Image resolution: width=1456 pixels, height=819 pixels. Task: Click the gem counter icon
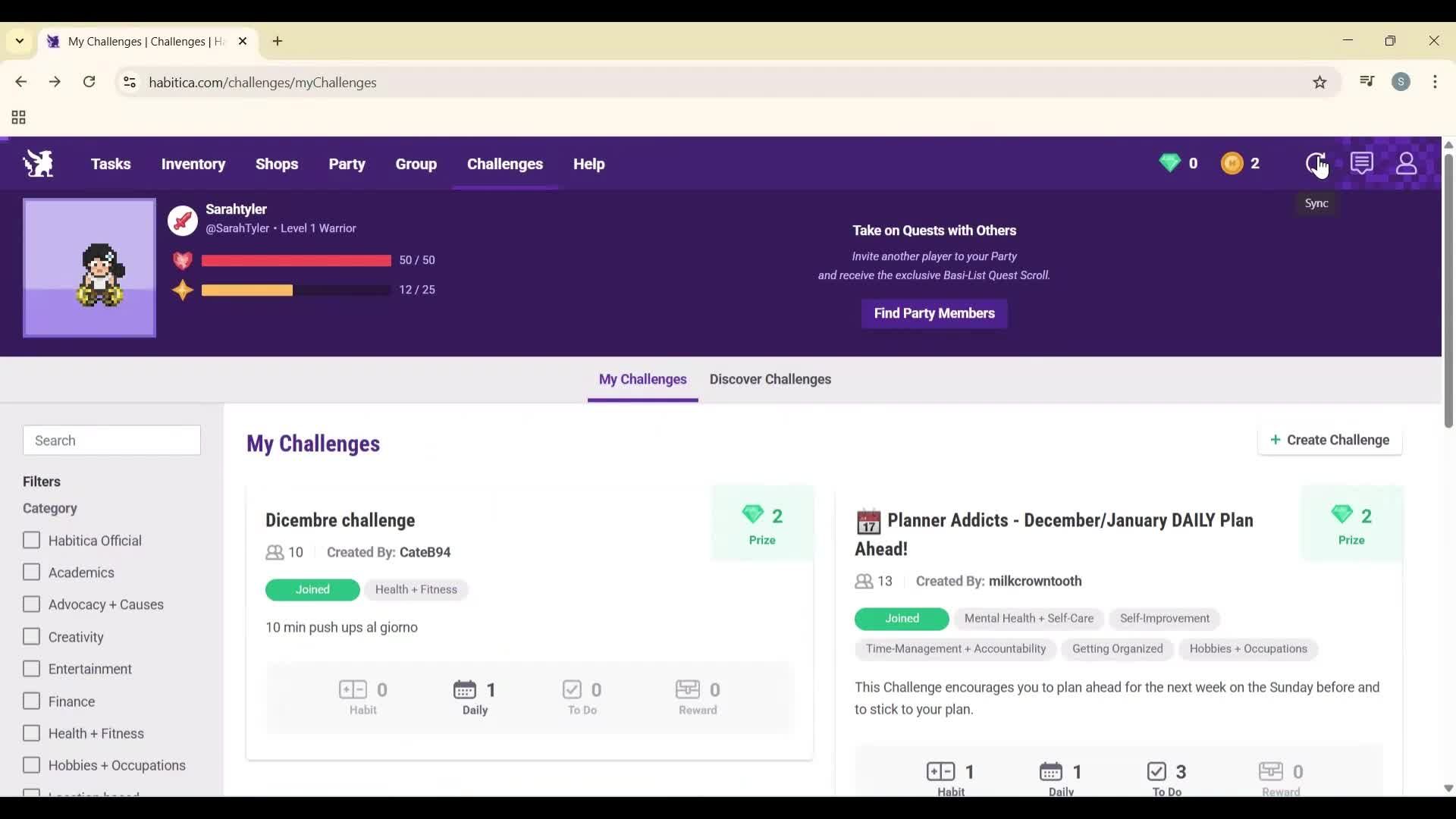coord(1170,163)
